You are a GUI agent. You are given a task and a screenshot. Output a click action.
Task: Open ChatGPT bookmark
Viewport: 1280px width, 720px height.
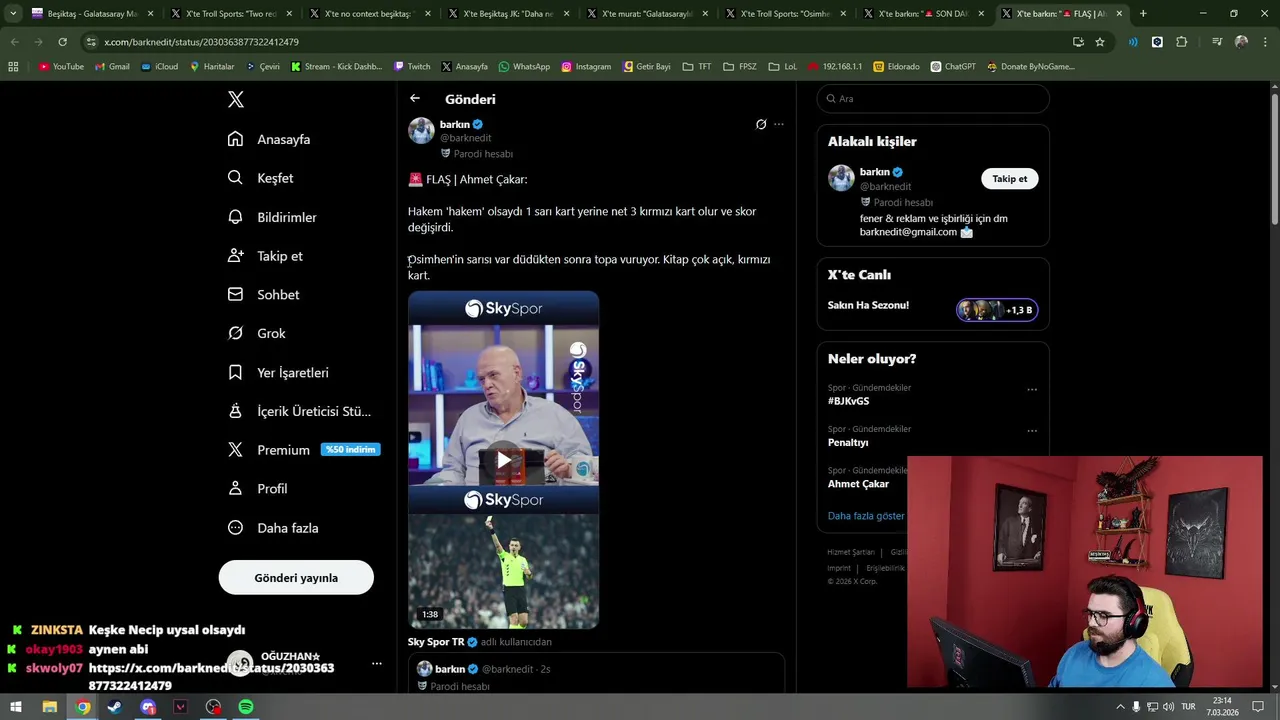click(953, 67)
